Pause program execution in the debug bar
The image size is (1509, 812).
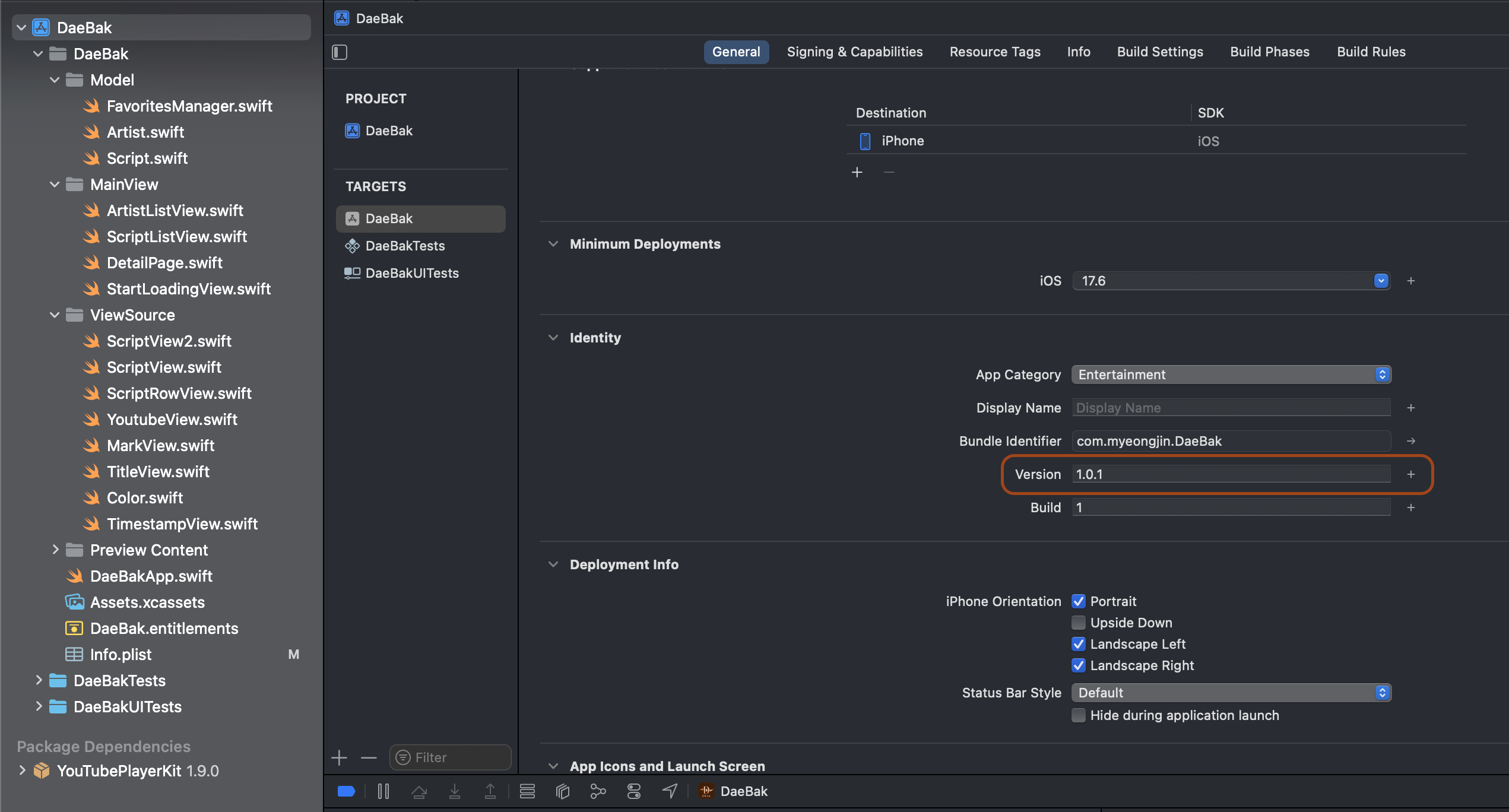coord(383,791)
